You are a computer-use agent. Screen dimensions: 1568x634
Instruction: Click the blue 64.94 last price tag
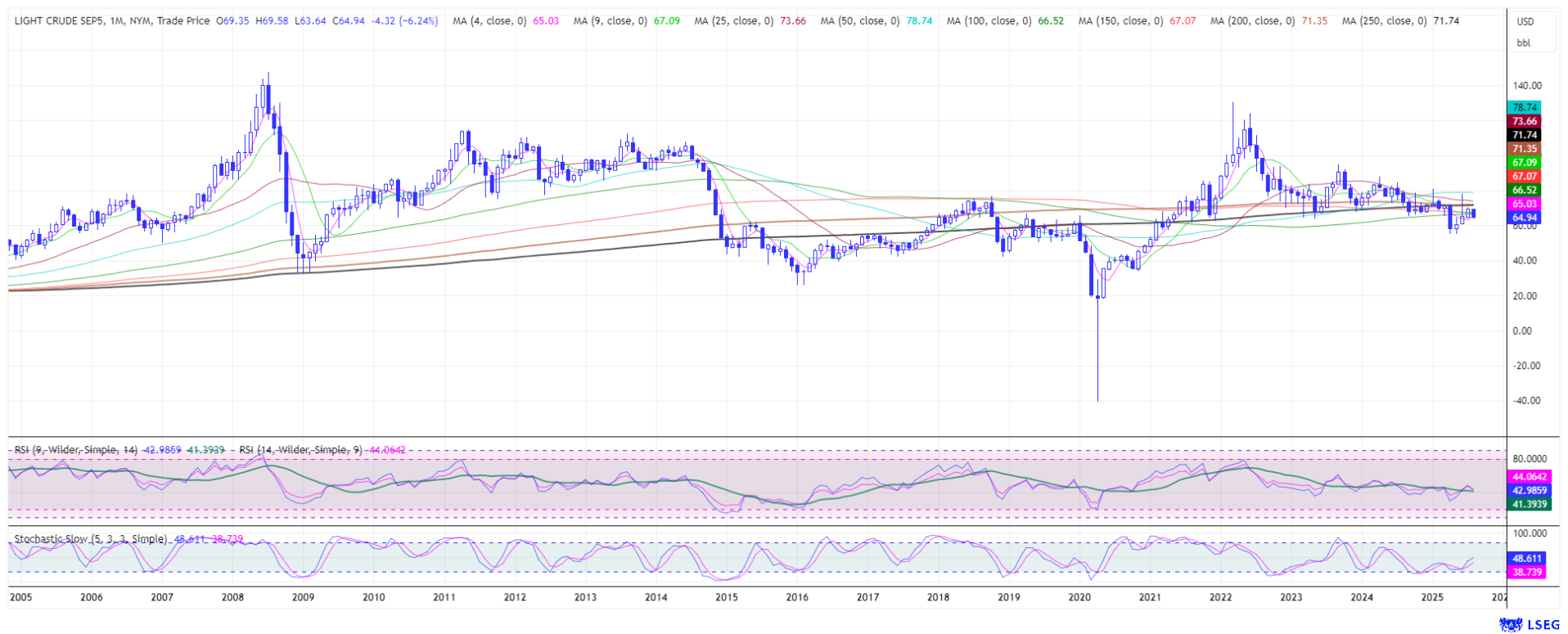pos(1524,218)
